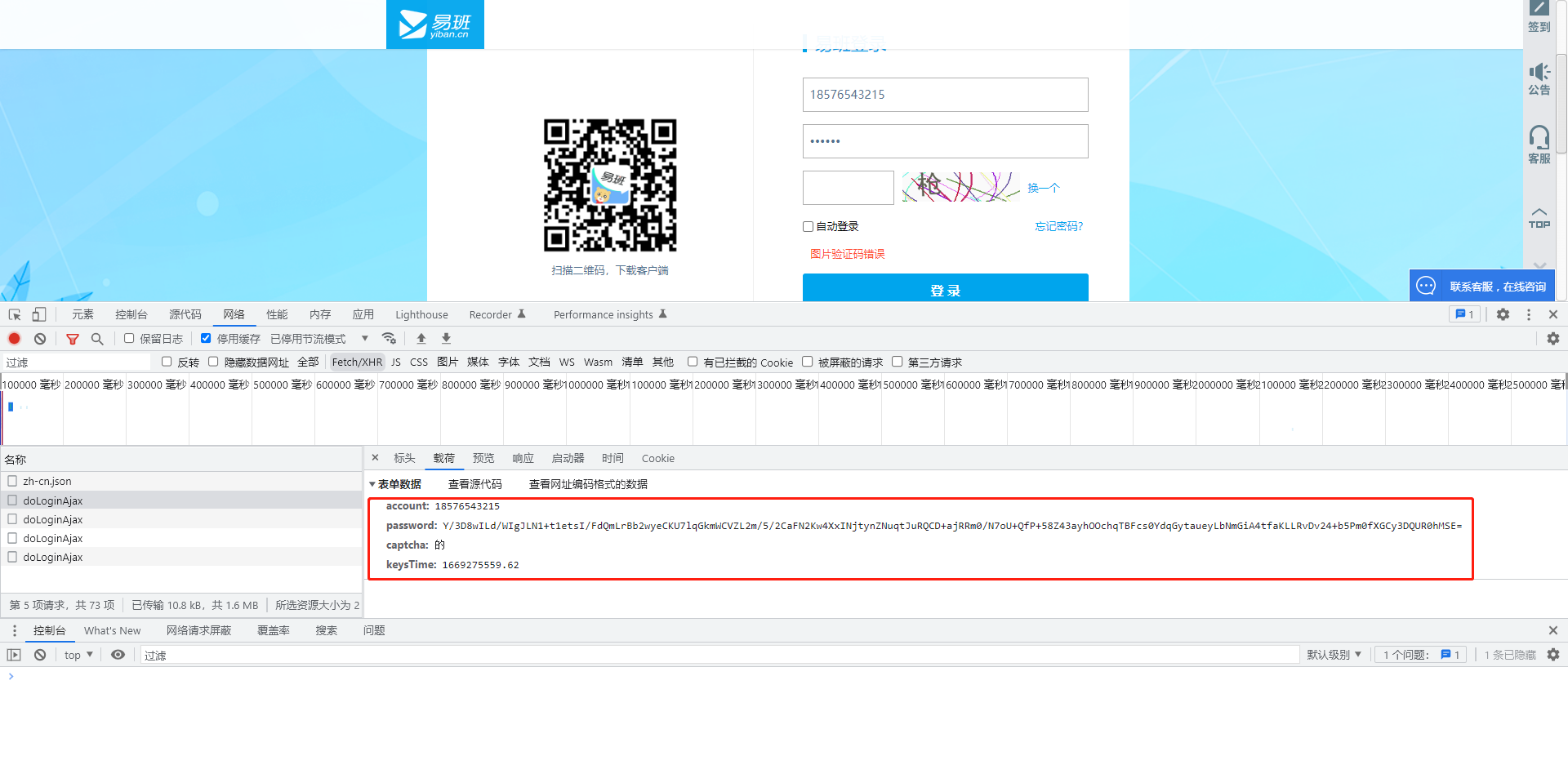Click 查看网址编码格式的数据 link
This screenshot has height=765, width=1568.
coord(588,484)
